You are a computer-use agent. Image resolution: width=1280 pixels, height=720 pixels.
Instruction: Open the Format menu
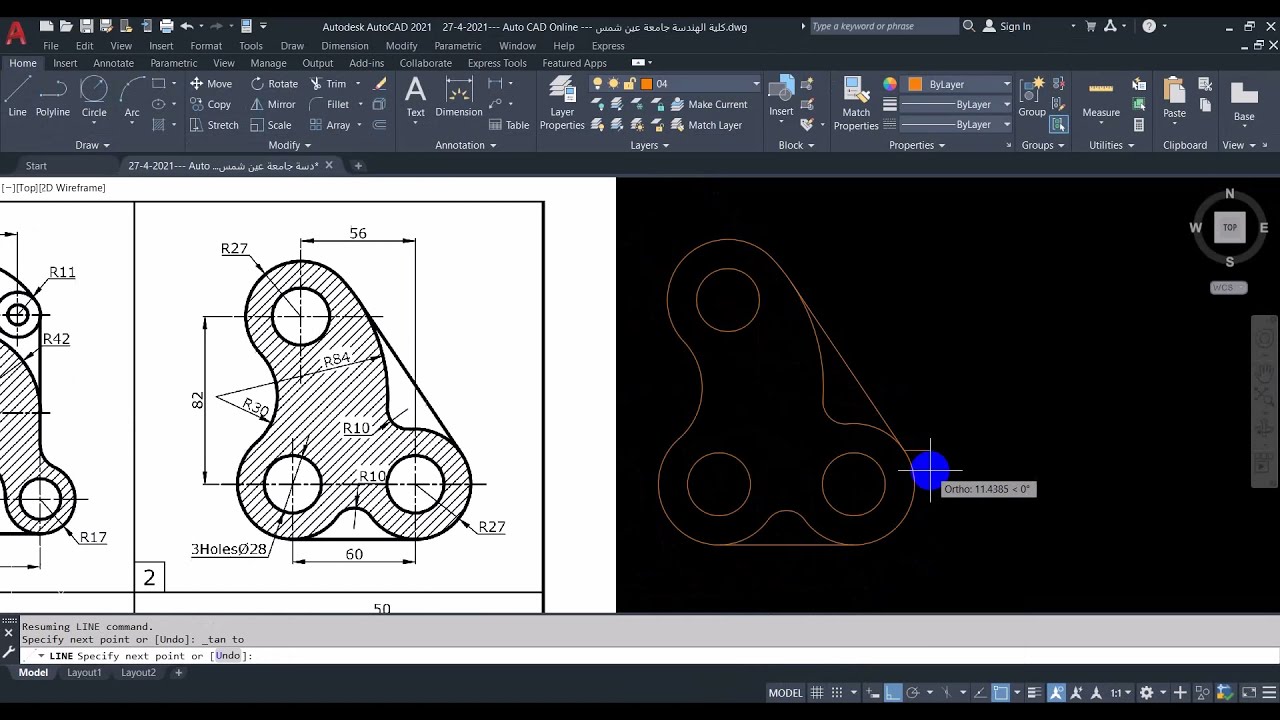tap(206, 46)
